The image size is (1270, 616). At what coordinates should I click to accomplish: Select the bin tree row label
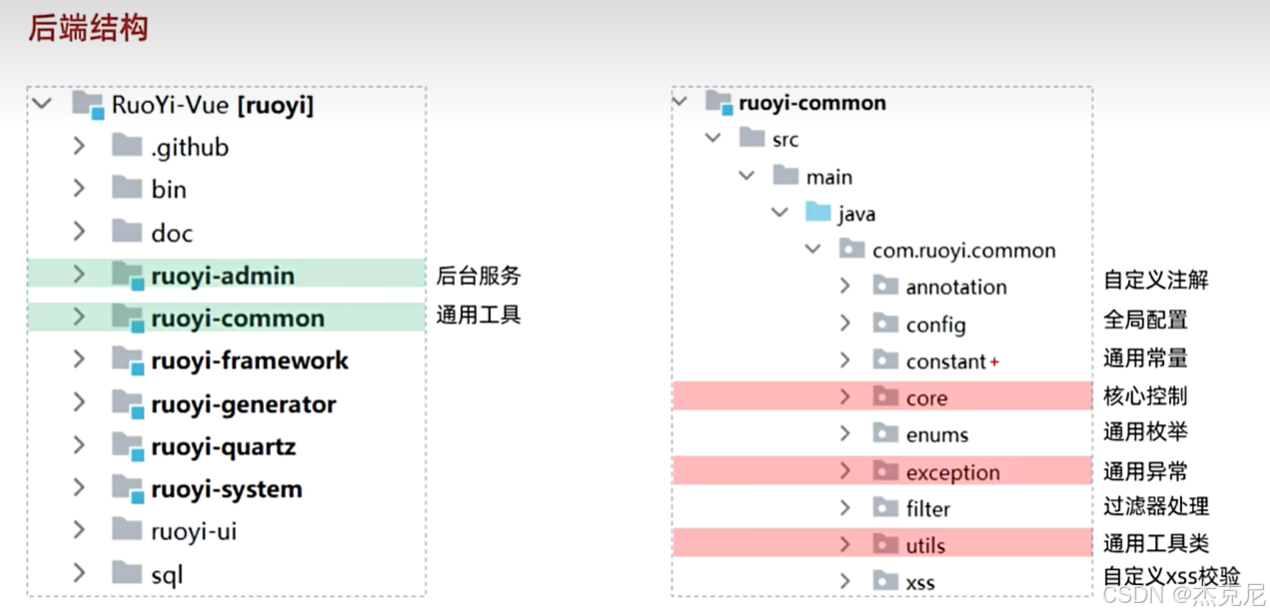(x=169, y=189)
